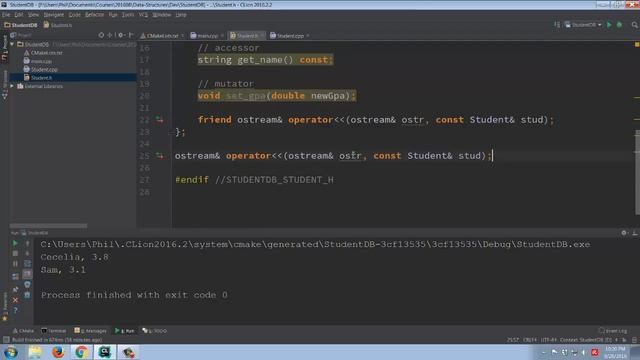Open Windows Start menu
This screenshot has height=360, width=640.
click(x=11, y=352)
